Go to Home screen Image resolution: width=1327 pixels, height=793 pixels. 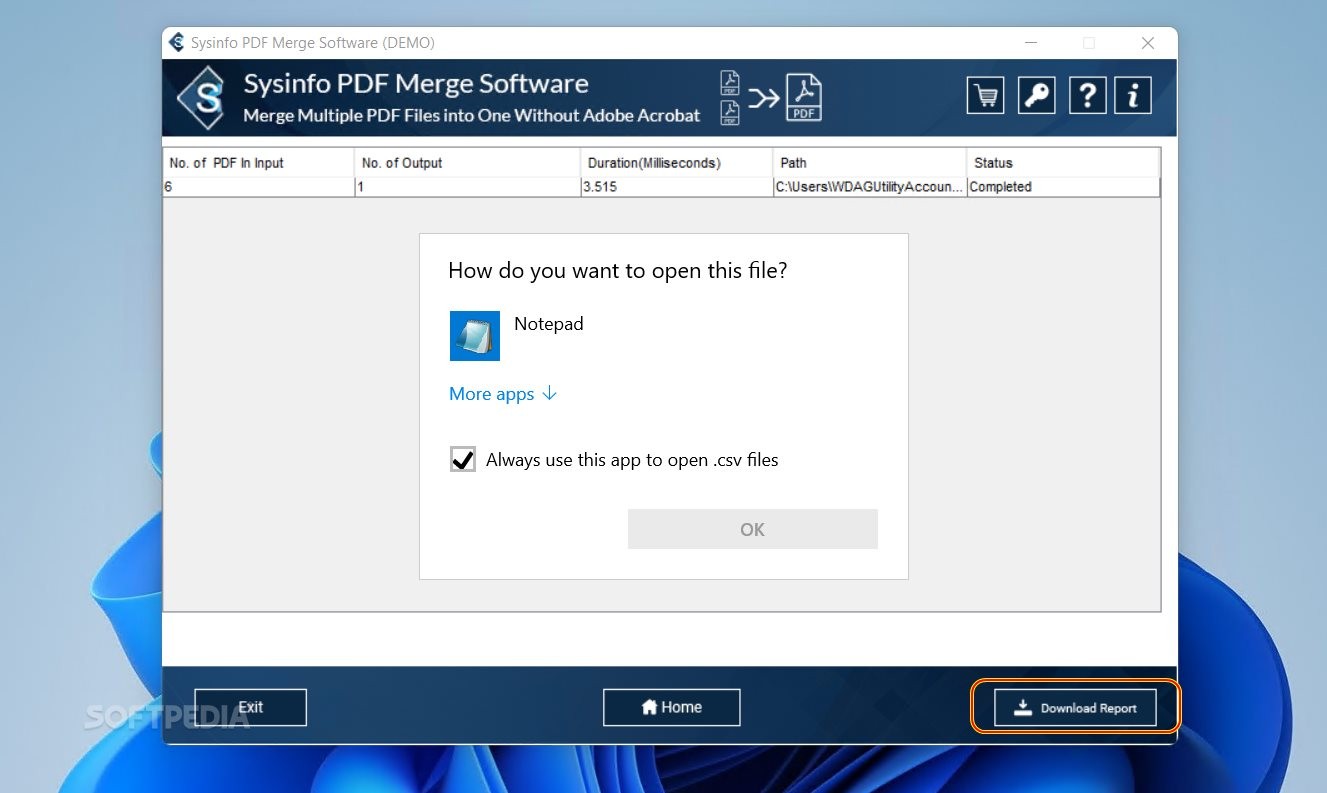coord(672,707)
